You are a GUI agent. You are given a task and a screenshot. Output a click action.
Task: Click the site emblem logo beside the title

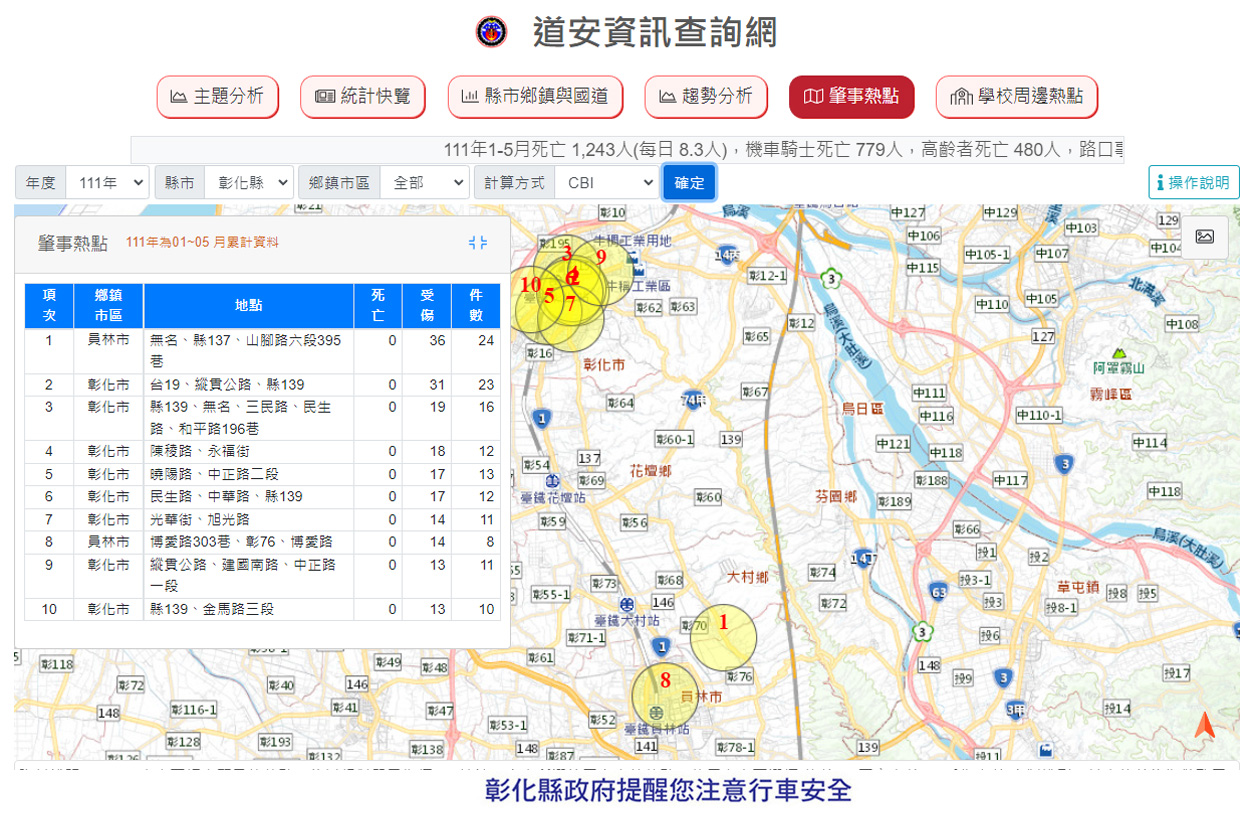tap(491, 32)
